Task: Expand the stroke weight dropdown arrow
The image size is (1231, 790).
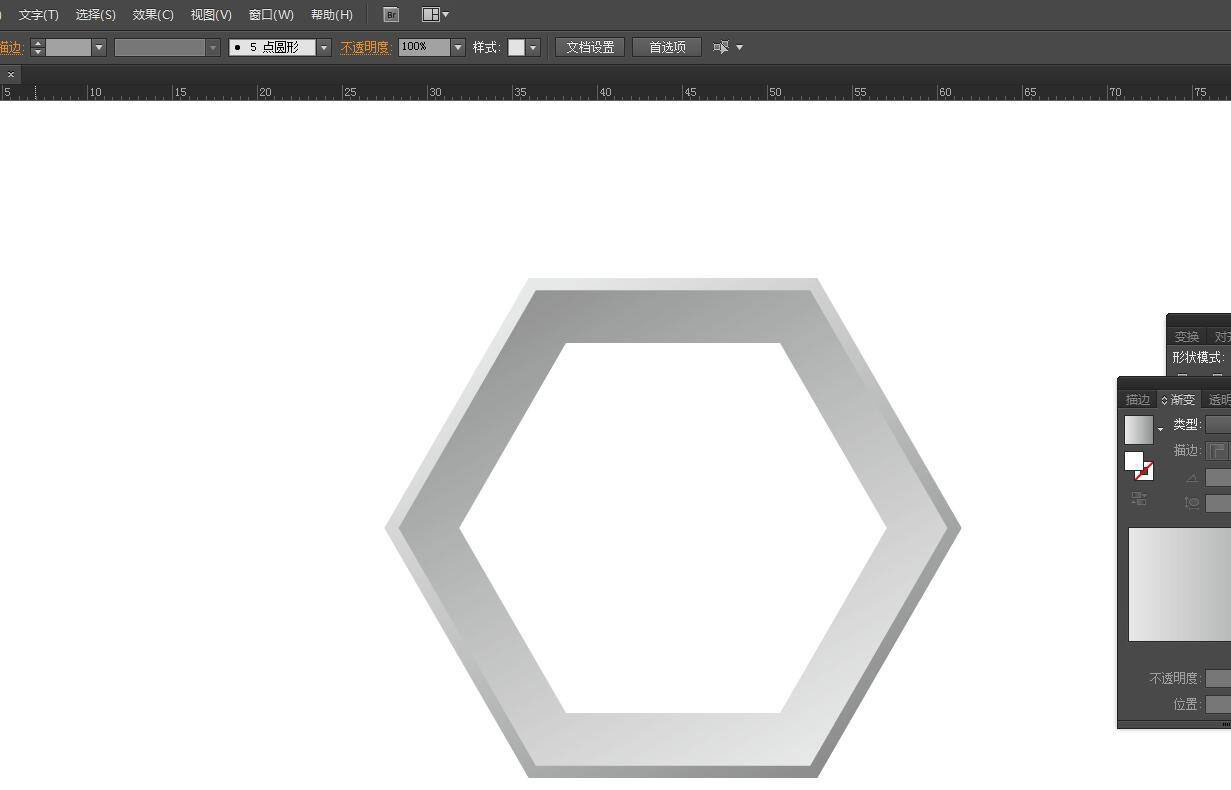Action: [99, 47]
